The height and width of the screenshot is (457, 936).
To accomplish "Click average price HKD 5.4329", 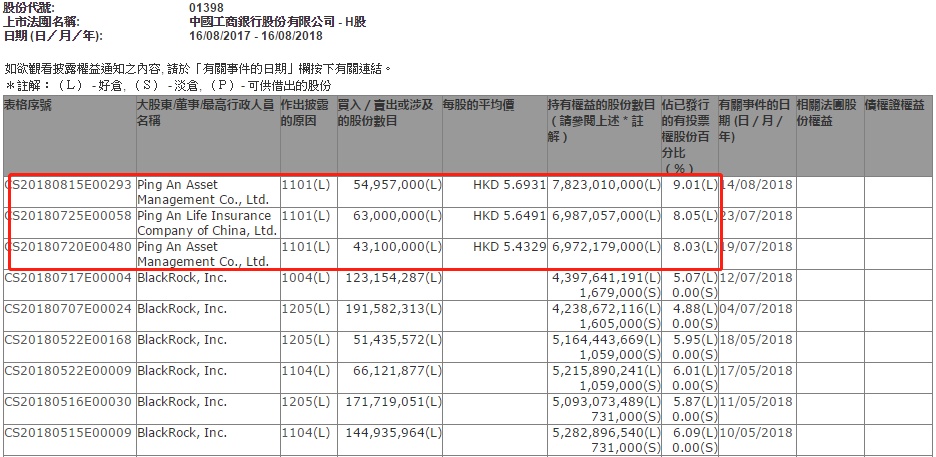I will pyautogui.click(x=509, y=246).
